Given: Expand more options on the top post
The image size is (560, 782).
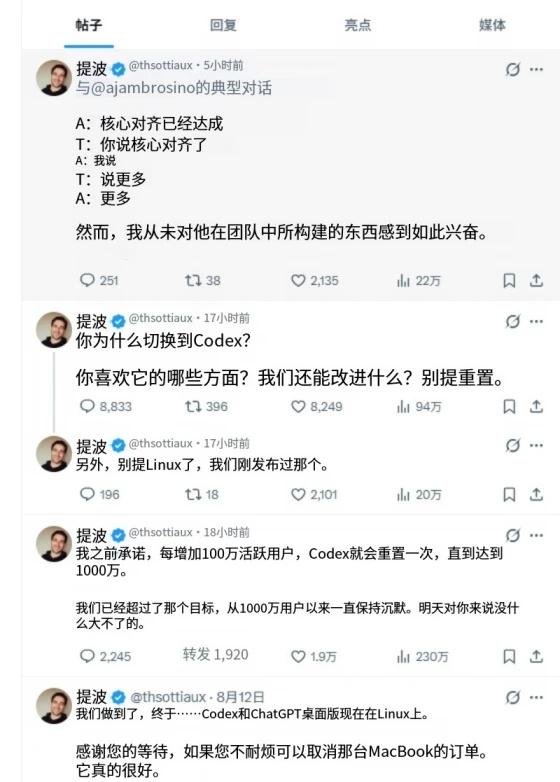Looking at the screenshot, I should pyautogui.click(x=537, y=69).
